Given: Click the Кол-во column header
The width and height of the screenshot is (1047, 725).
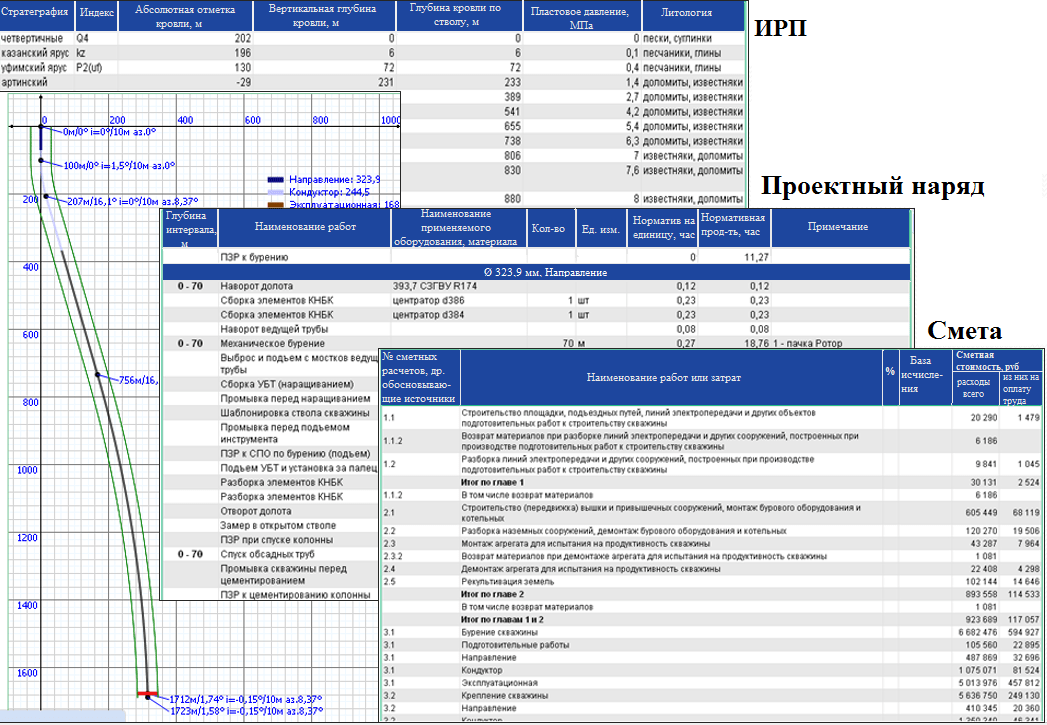Looking at the screenshot, I should pyautogui.click(x=550, y=227).
